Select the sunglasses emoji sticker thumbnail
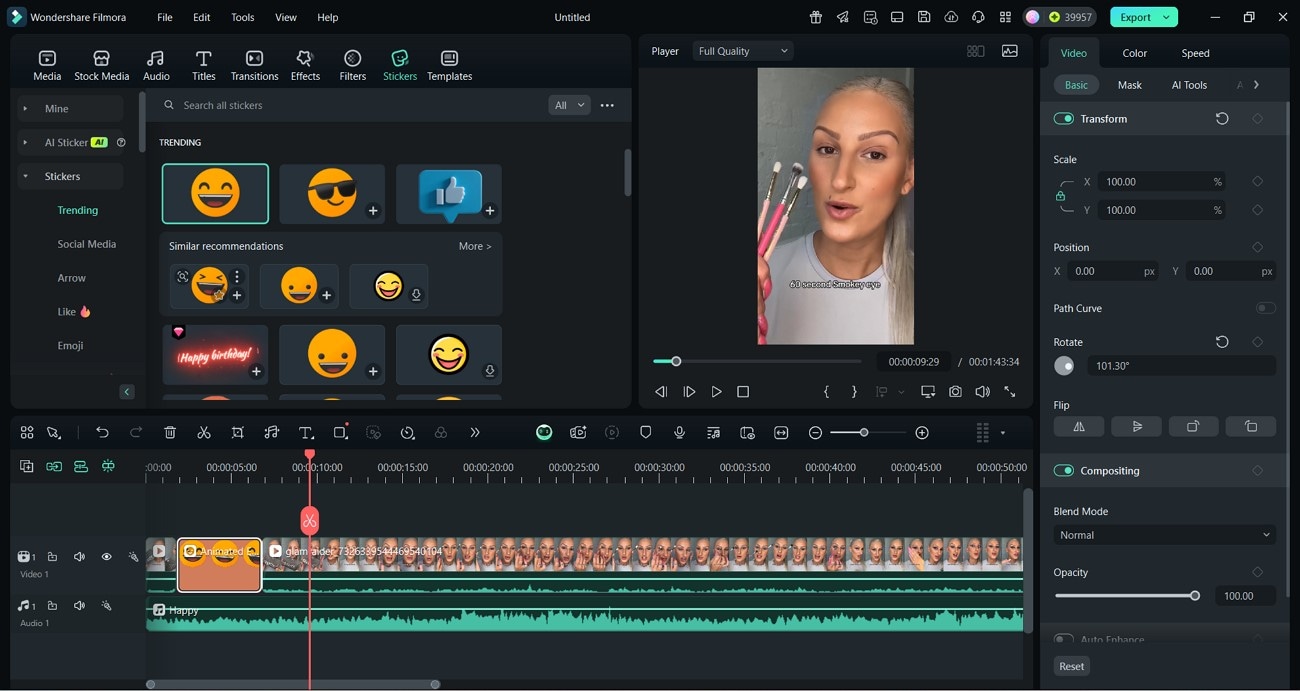The height and width of the screenshot is (691, 1300). (332, 194)
